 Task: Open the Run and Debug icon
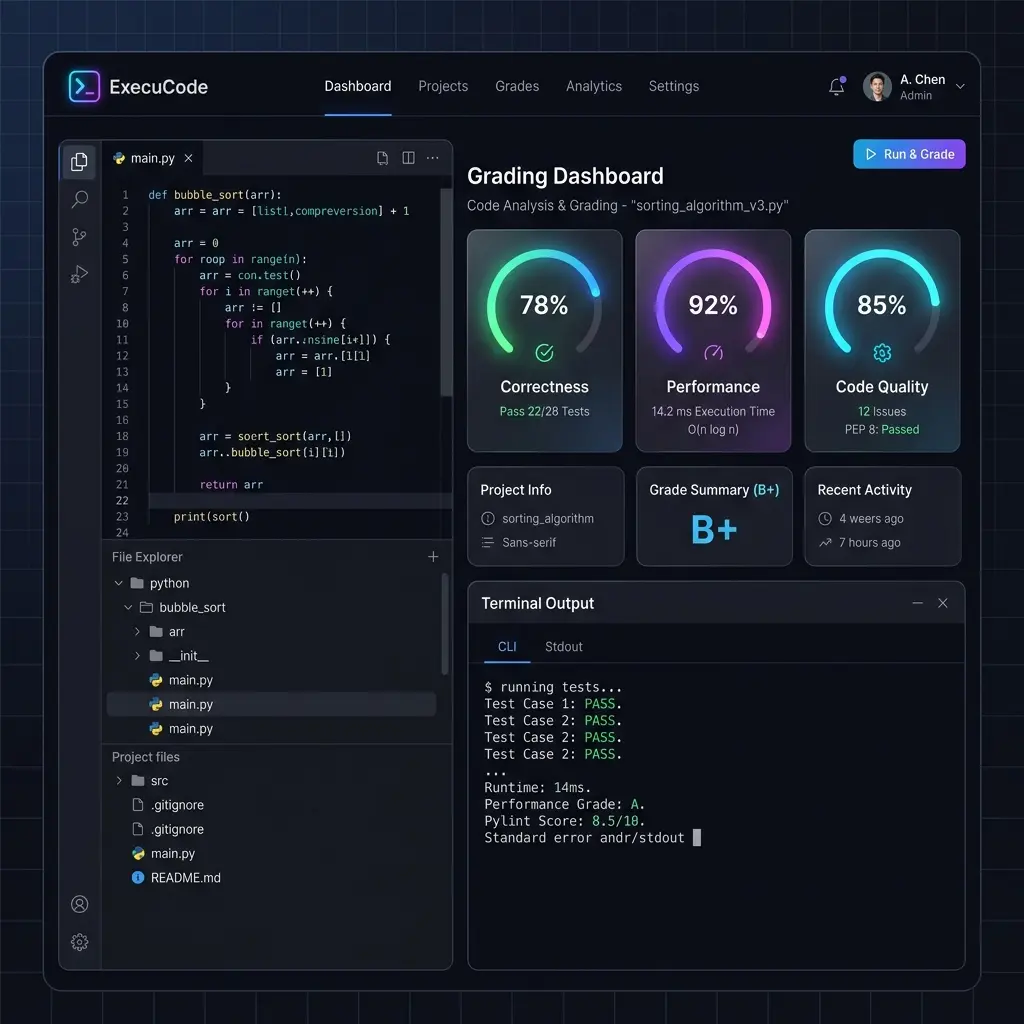point(79,274)
